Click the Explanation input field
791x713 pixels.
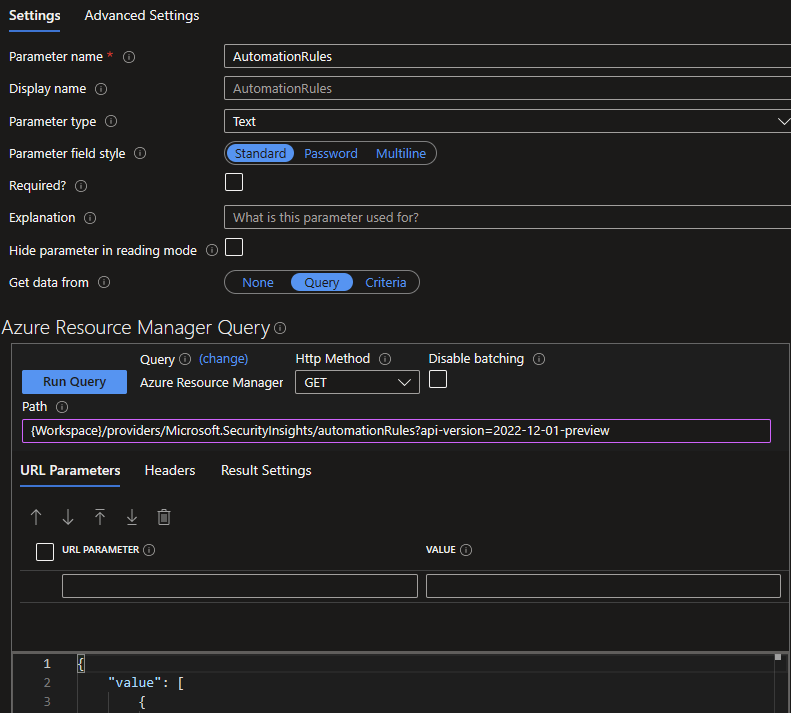(507, 217)
